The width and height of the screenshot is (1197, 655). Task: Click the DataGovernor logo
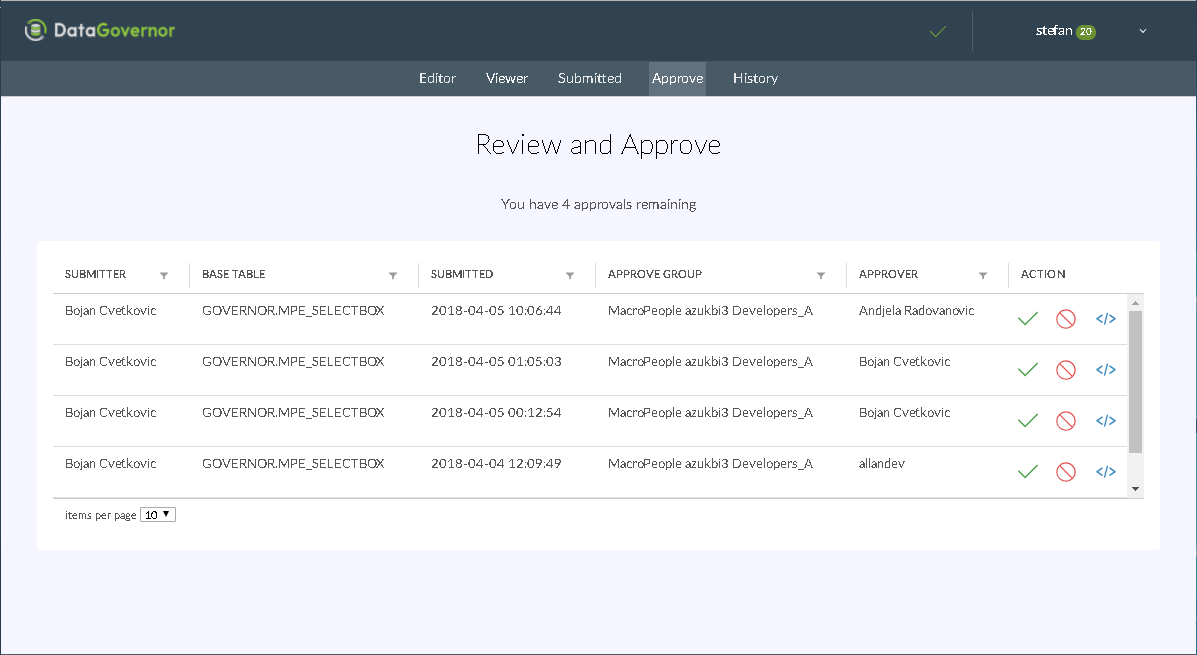[100, 31]
